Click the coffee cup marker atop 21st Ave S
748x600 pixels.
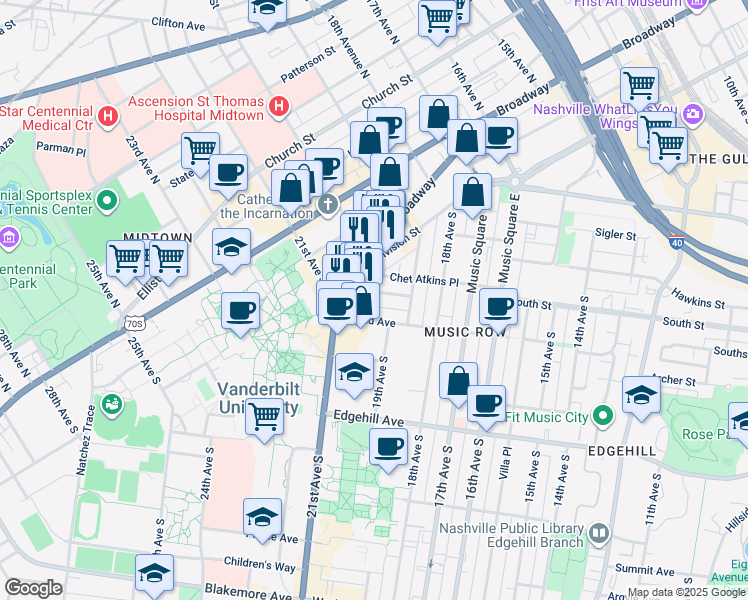(337, 310)
